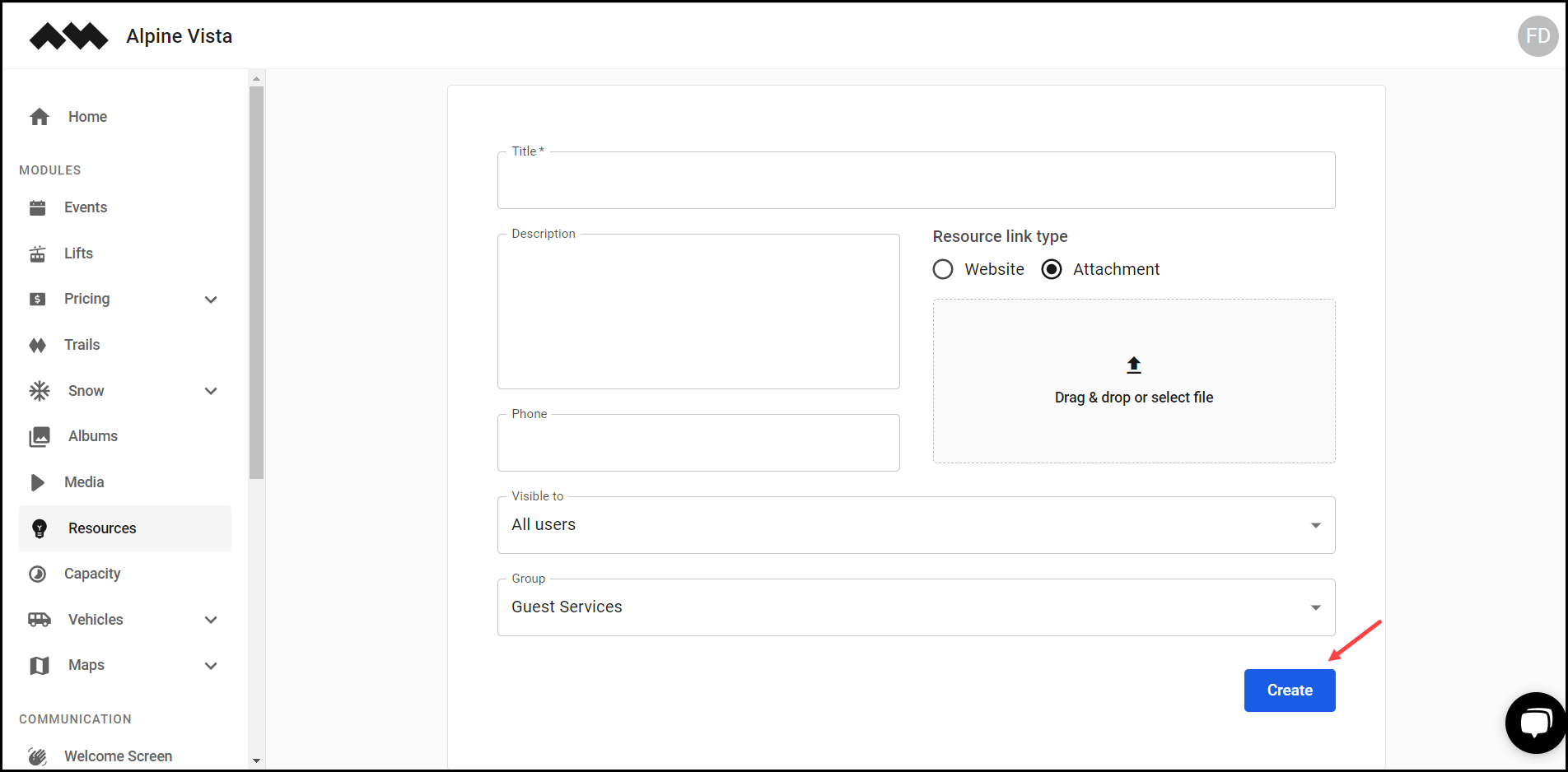The height and width of the screenshot is (772, 1568).
Task: Click the Create button
Action: (1290, 691)
